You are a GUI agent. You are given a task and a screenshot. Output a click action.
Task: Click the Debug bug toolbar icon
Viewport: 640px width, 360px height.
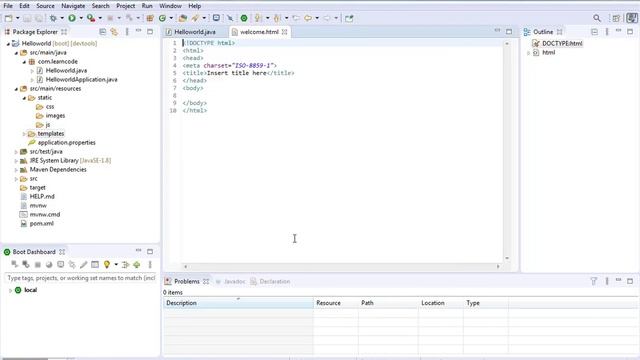click(x=53, y=18)
